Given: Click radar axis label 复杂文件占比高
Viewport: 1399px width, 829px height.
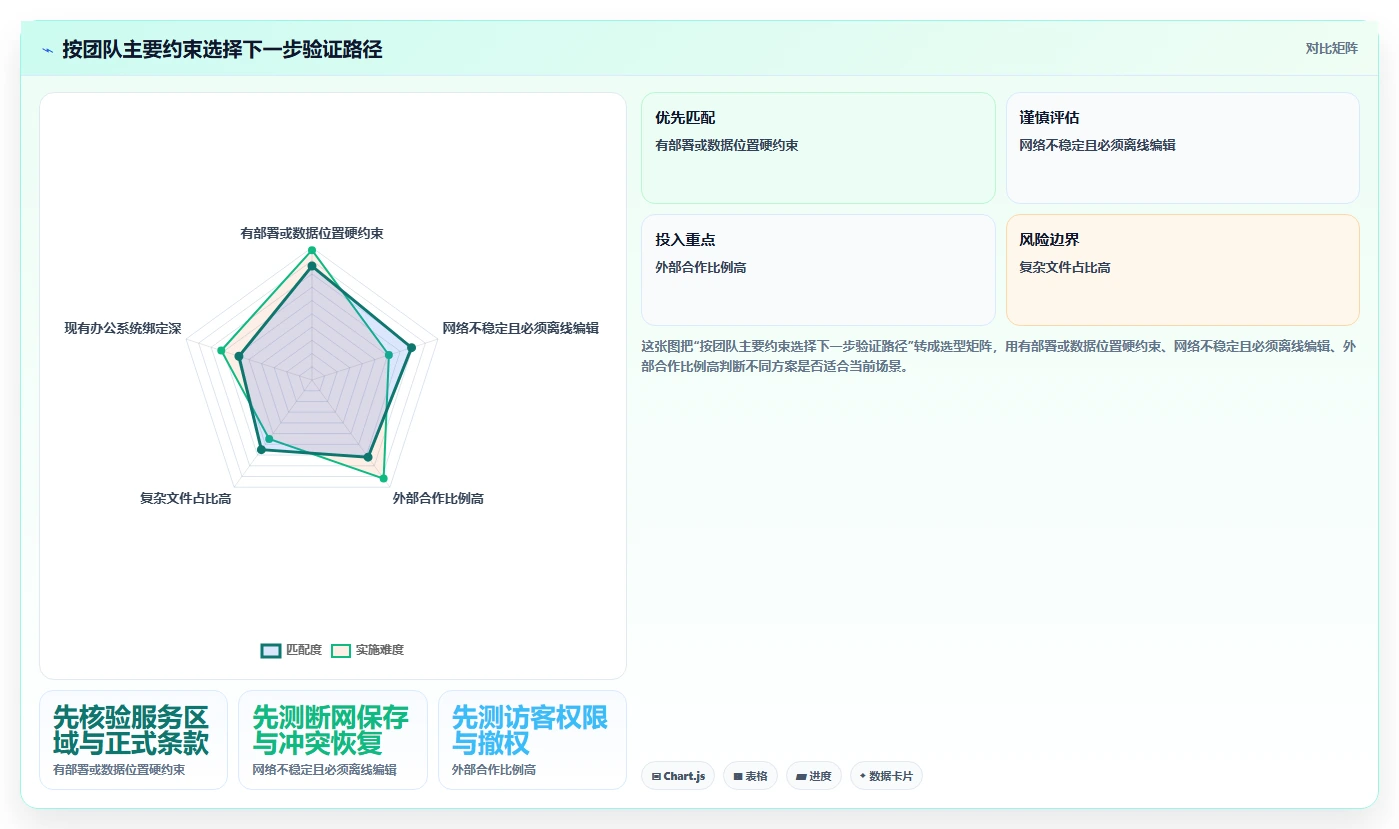Looking at the screenshot, I should pyautogui.click(x=186, y=498).
